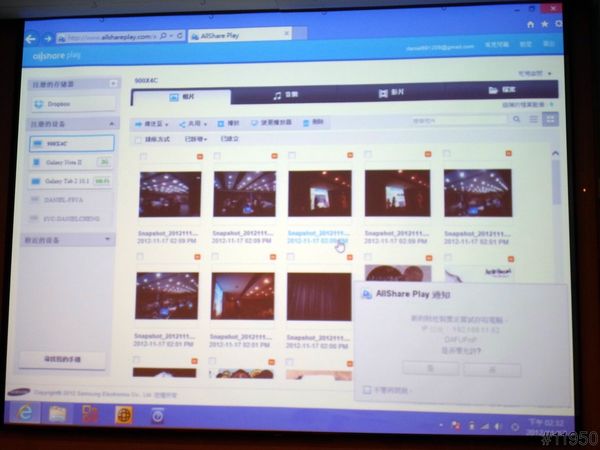Open Dropbox storage in the sidebar
Viewport: 600px width, 450px height.
point(73,104)
